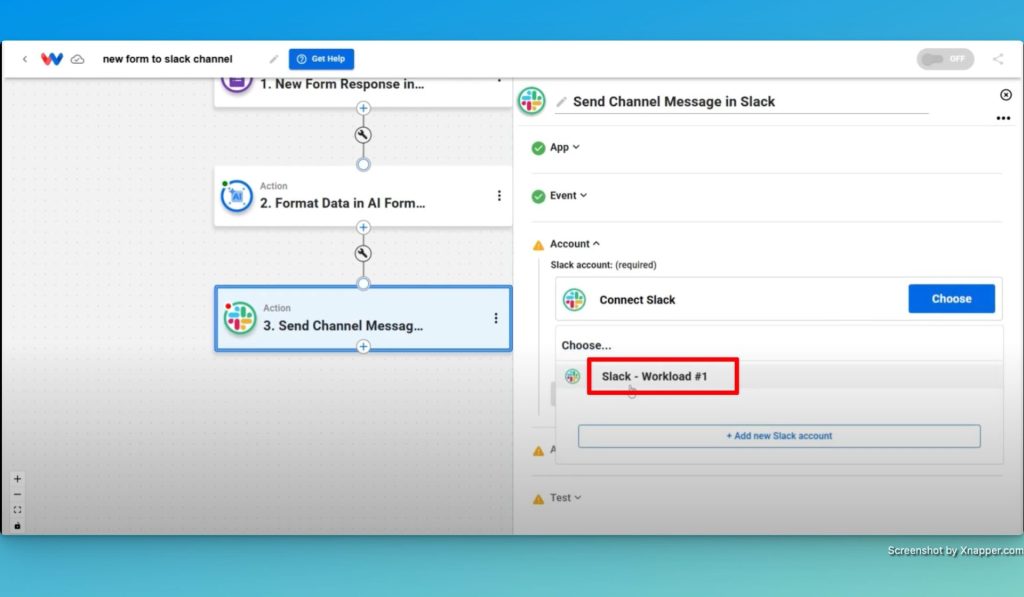This screenshot has height=597, width=1024.
Task: Open panel more options ellipsis
Action: click(1003, 118)
